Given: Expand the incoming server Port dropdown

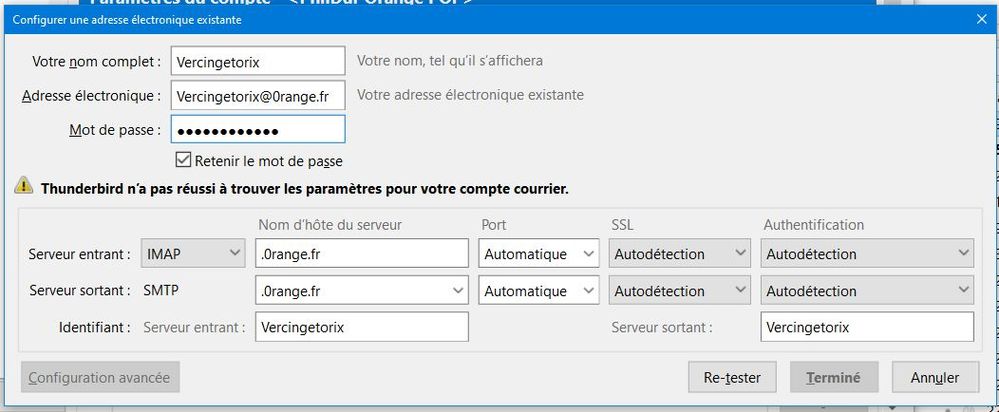Looking at the screenshot, I should (x=538, y=254).
